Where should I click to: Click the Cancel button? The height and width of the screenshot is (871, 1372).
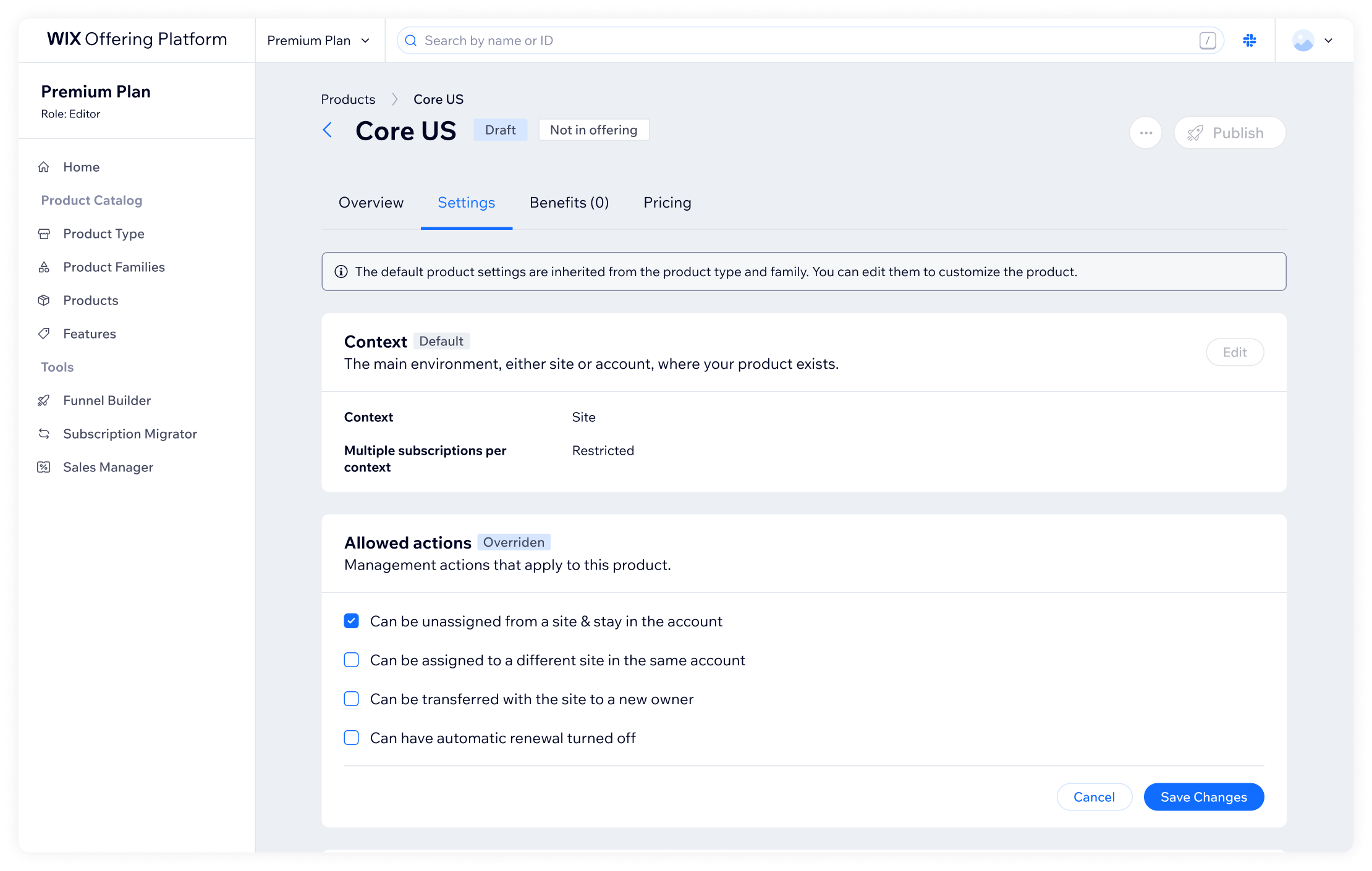(1094, 797)
